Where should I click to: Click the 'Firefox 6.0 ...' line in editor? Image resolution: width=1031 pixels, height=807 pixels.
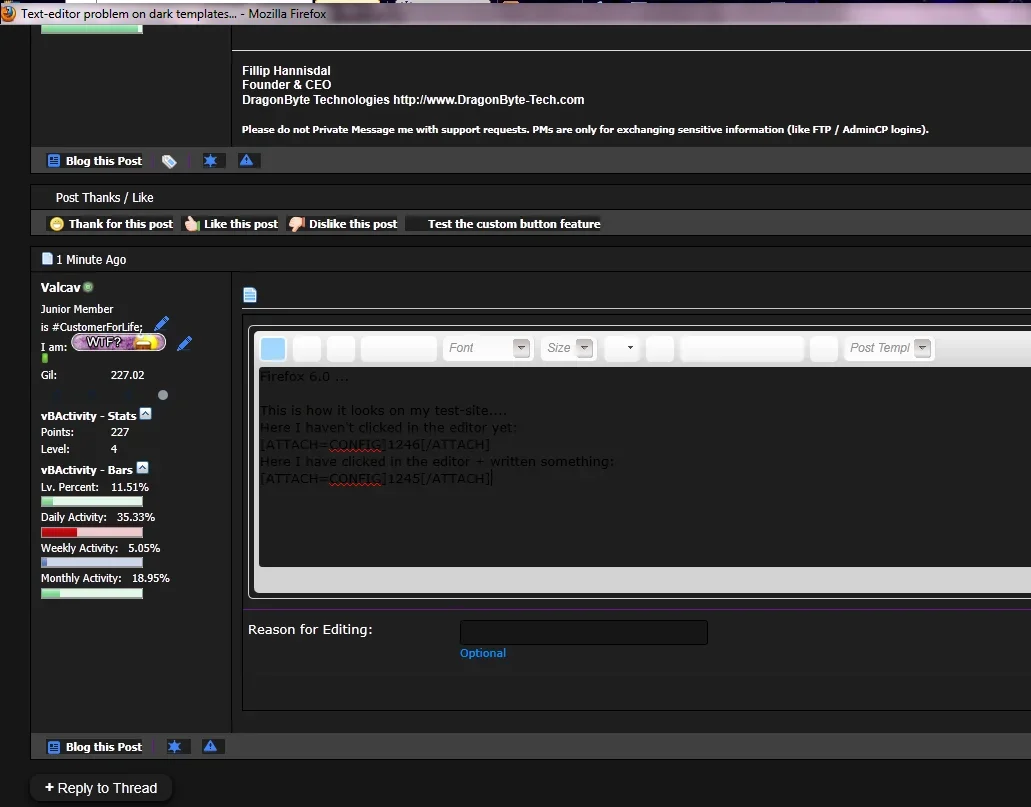[304, 376]
